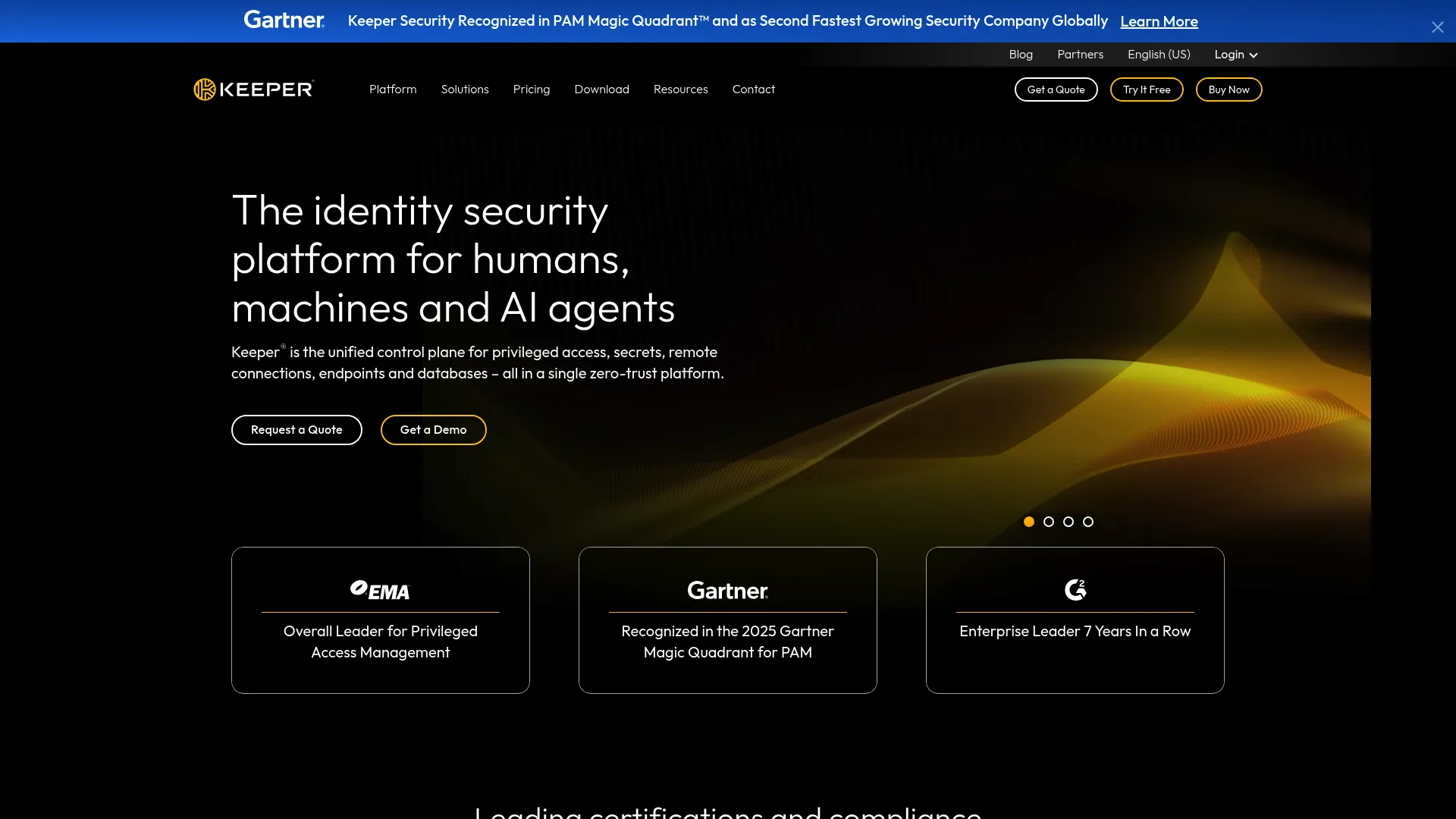
Task: Click the banner text about PAM Magic Quadrant
Action: tap(728, 21)
